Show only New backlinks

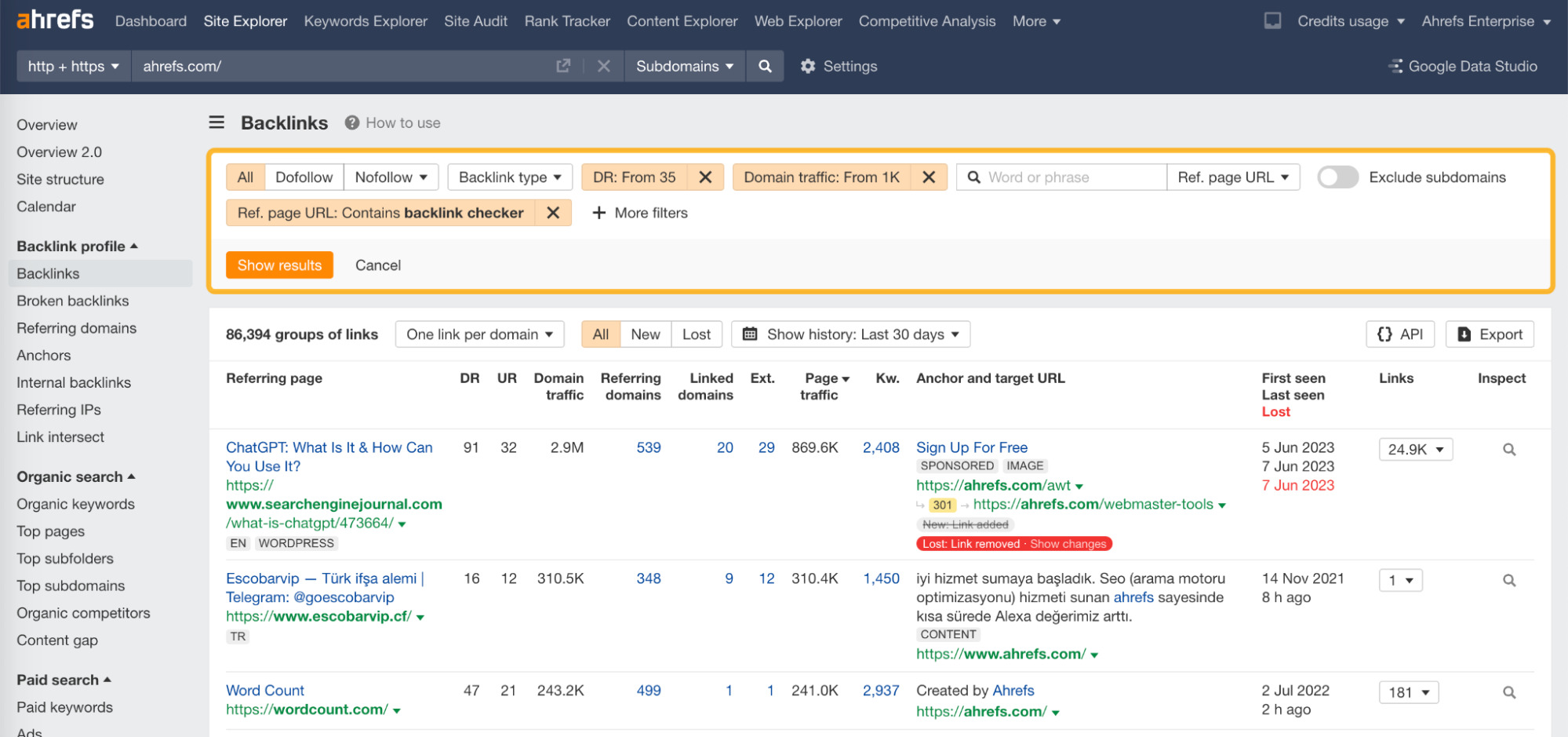[x=645, y=334]
